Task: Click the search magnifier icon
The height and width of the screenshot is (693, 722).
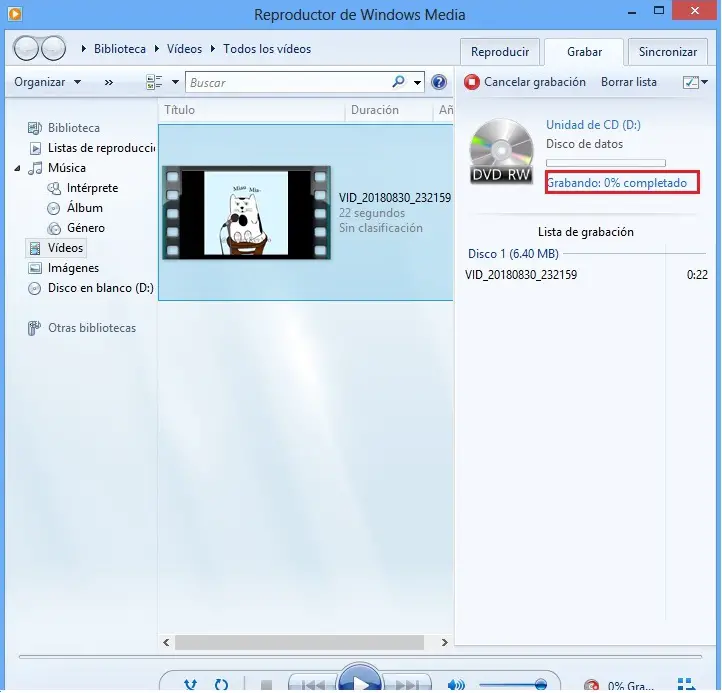Action: 398,82
